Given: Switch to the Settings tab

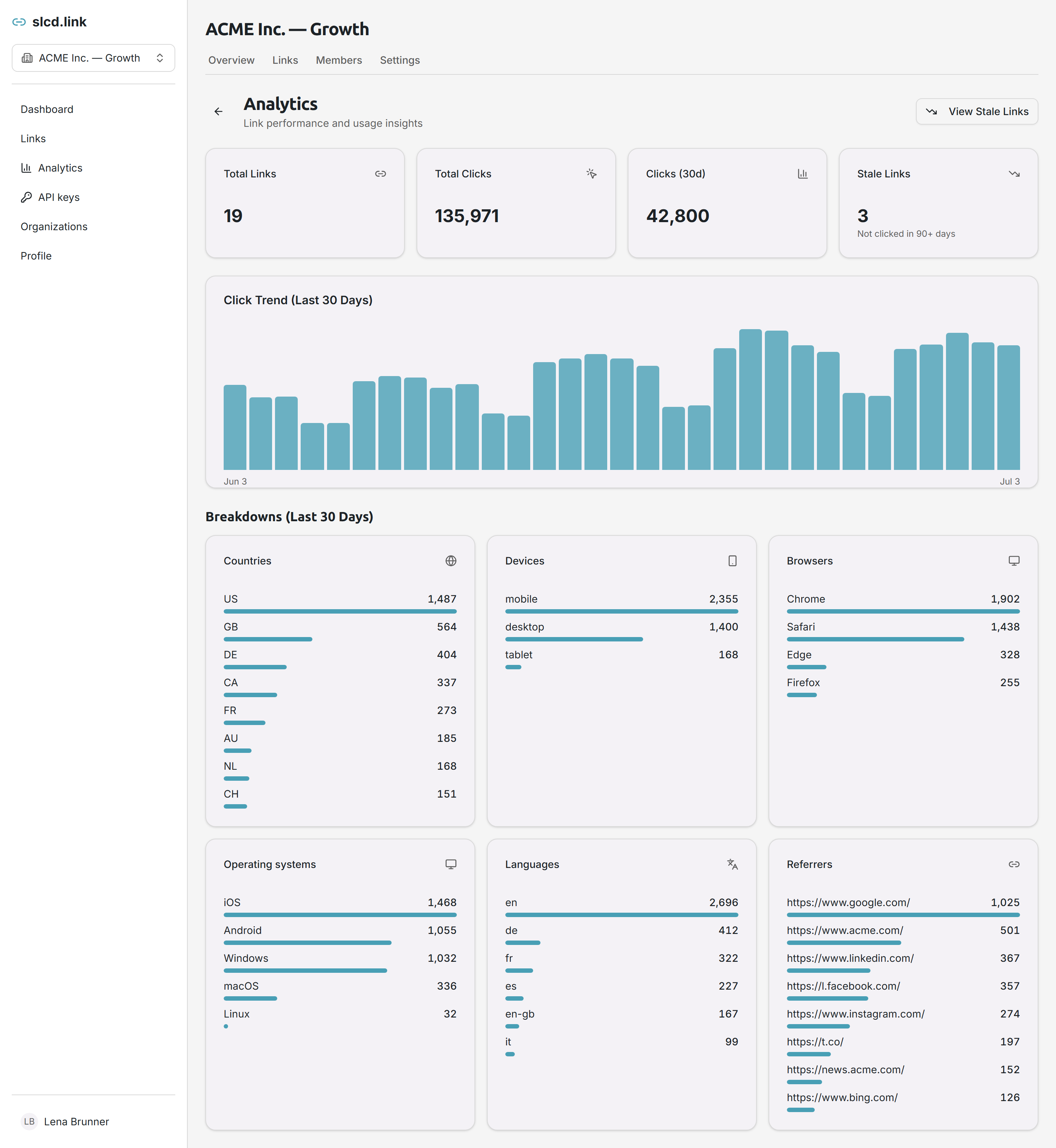Looking at the screenshot, I should (x=399, y=60).
